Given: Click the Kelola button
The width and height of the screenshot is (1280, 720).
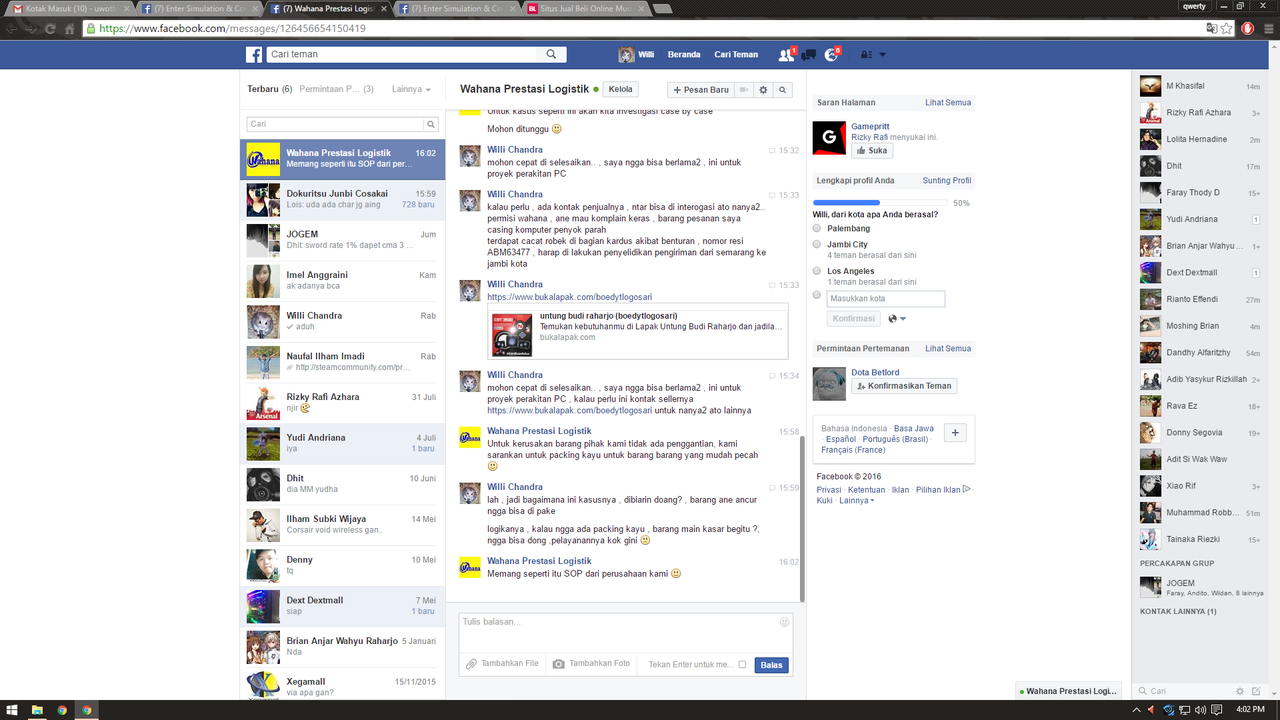Looking at the screenshot, I should pos(621,89).
